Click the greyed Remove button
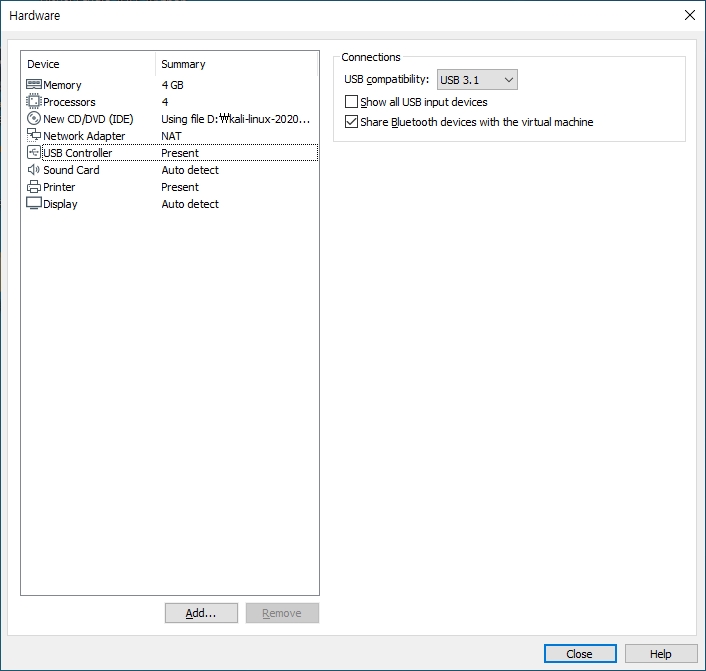 (282, 613)
